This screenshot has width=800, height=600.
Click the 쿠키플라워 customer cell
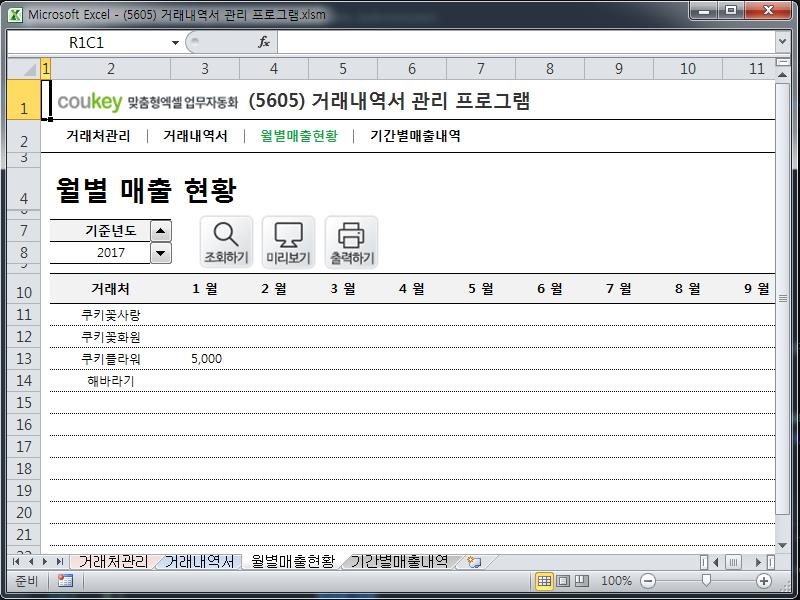tap(110, 359)
